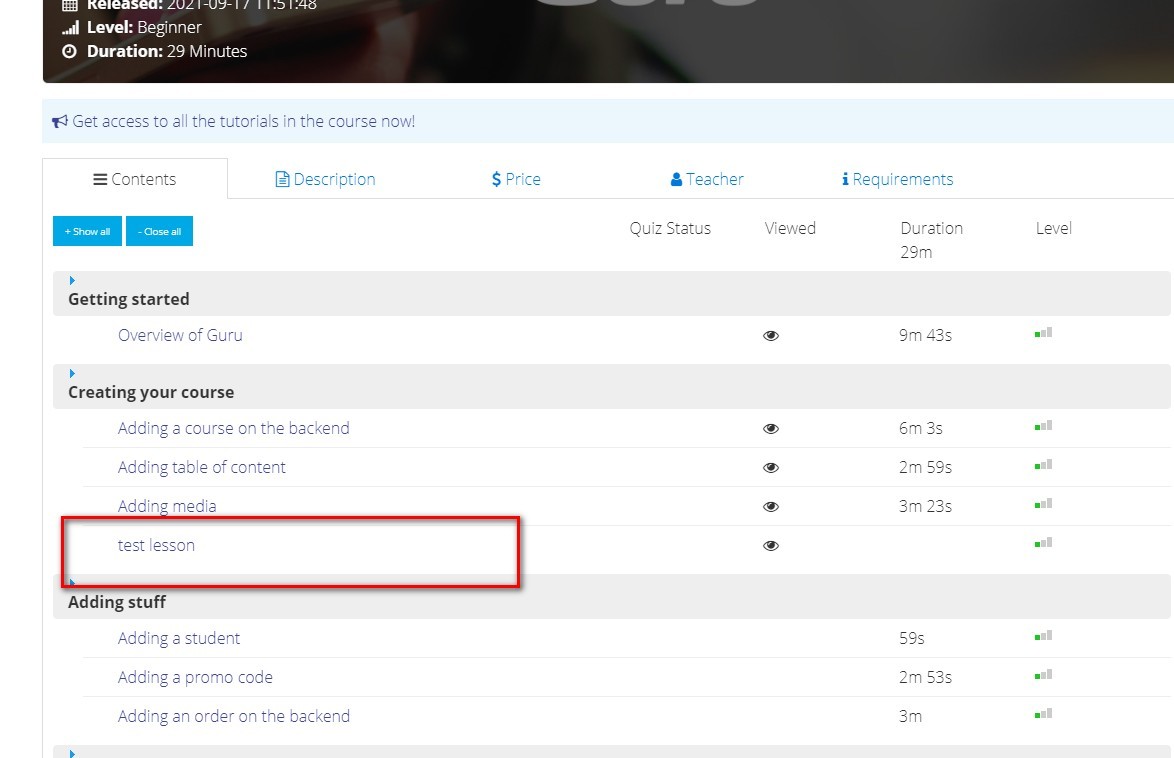Open the test lesson link

click(156, 545)
